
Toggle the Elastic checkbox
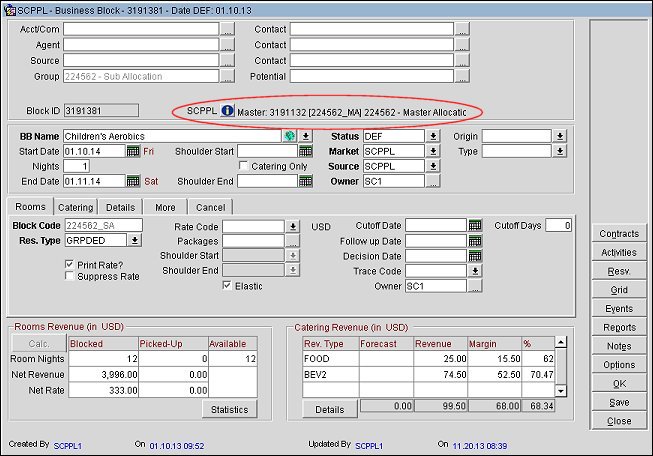[227, 286]
